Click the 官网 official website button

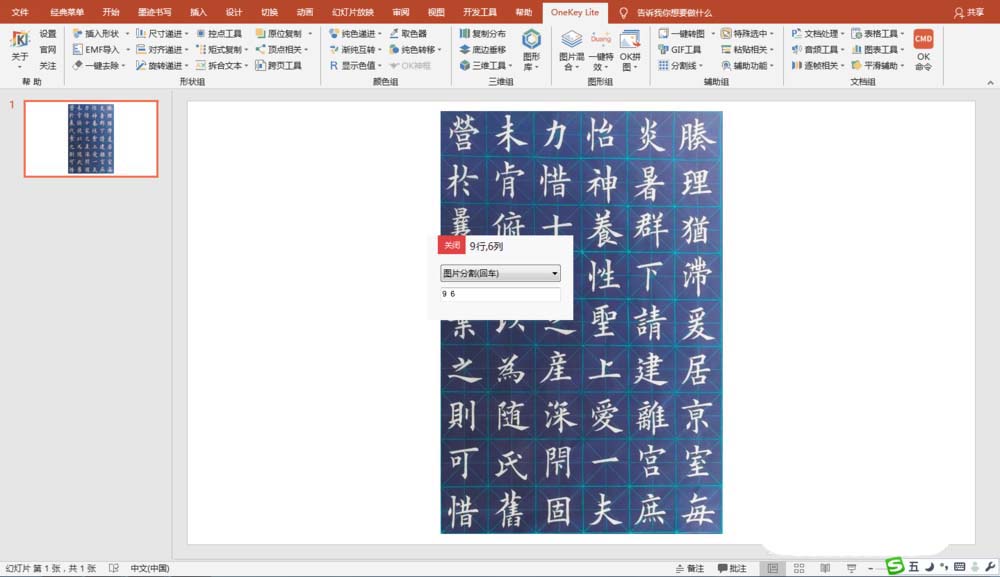[48, 49]
